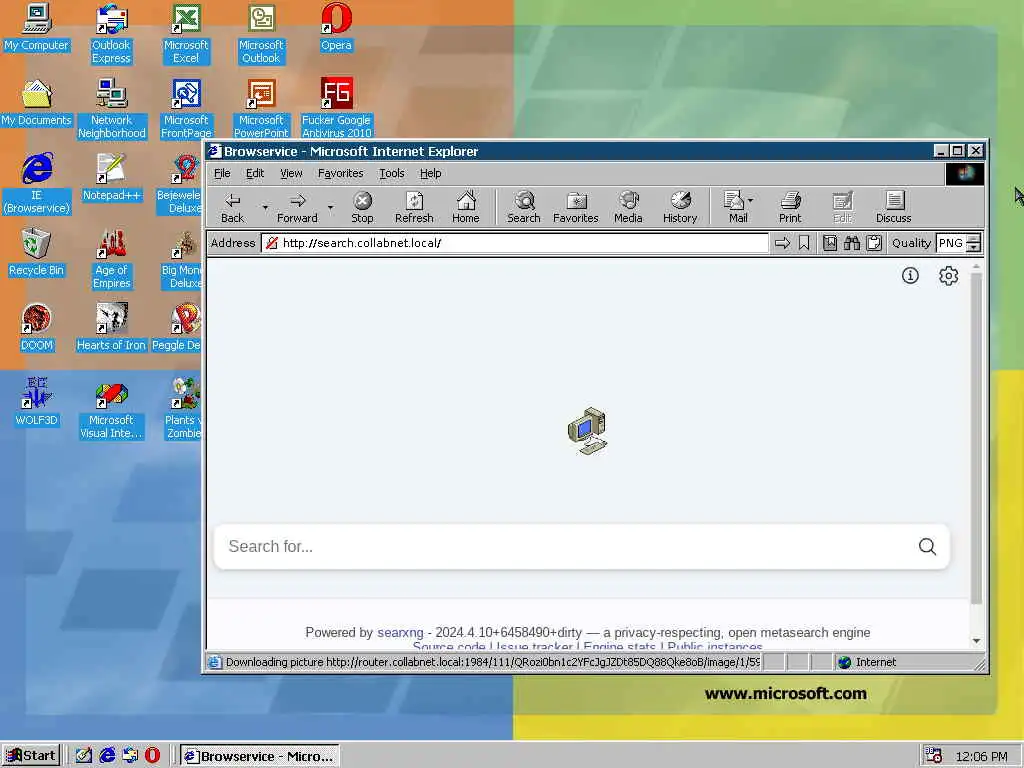Print the current page
This screenshot has height=768, width=1024.
(x=790, y=208)
